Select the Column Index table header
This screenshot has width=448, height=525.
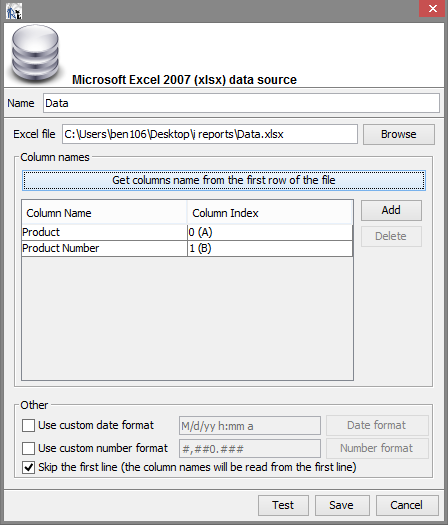pos(270,213)
